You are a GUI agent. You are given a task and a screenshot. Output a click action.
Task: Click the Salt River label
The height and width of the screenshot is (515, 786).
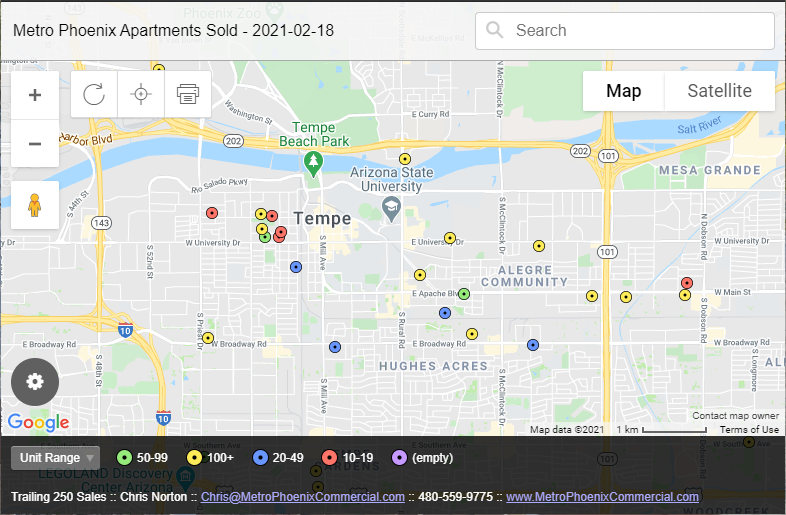point(699,125)
